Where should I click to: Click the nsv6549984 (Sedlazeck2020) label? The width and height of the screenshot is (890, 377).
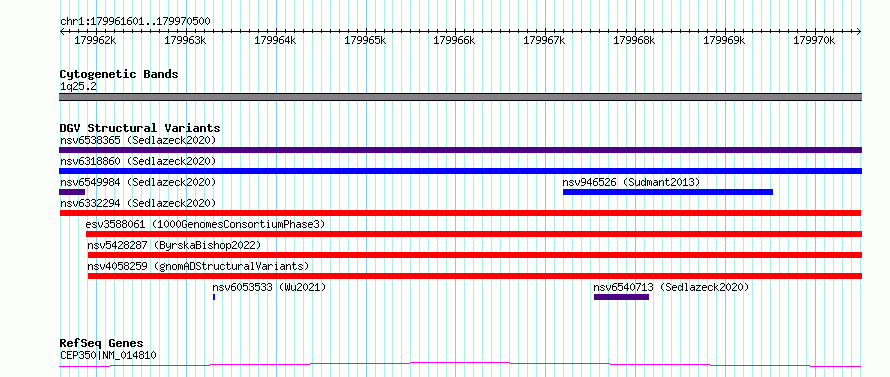138,182
